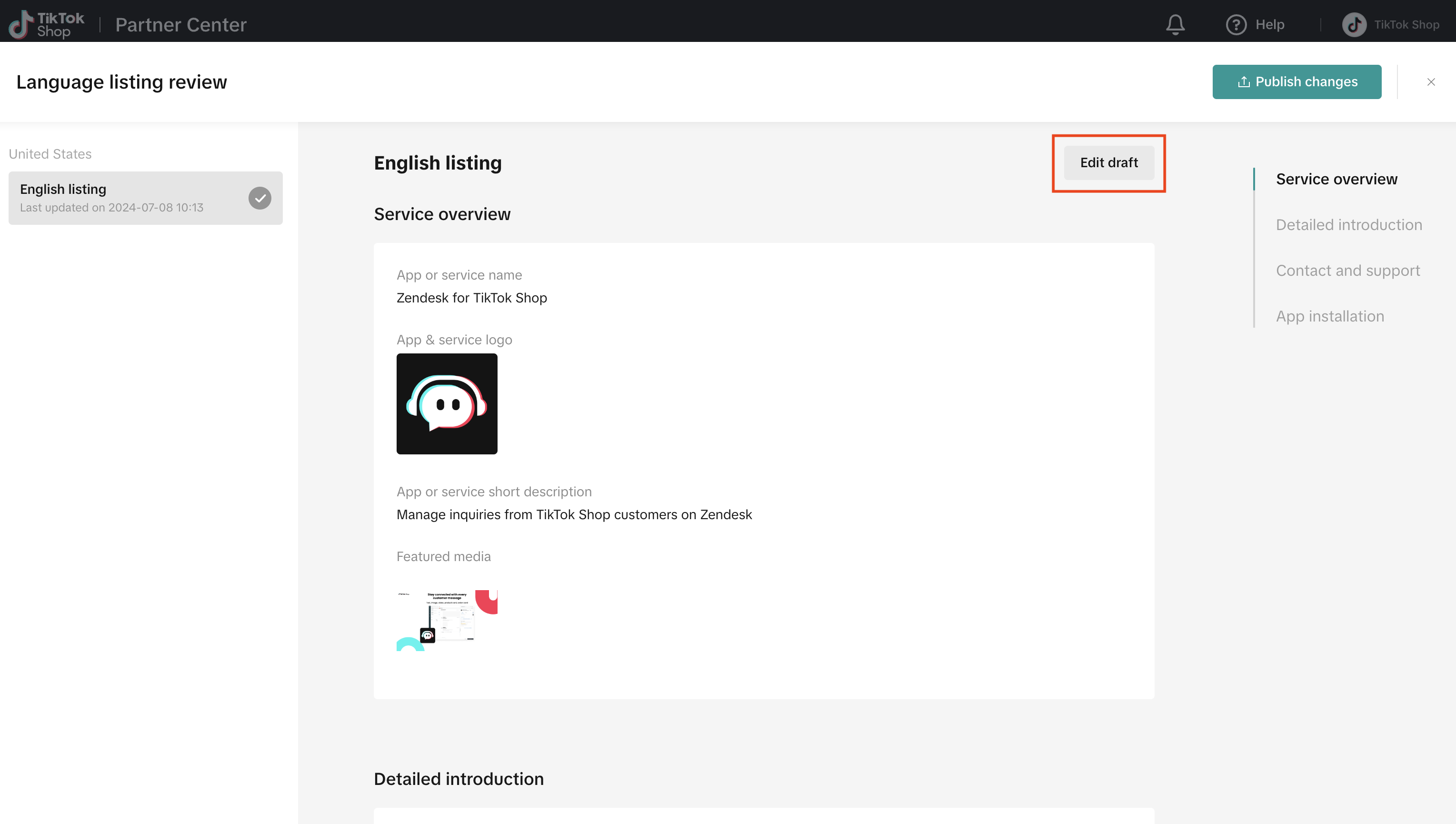Select the English listing sidebar item

tap(145, 198)
